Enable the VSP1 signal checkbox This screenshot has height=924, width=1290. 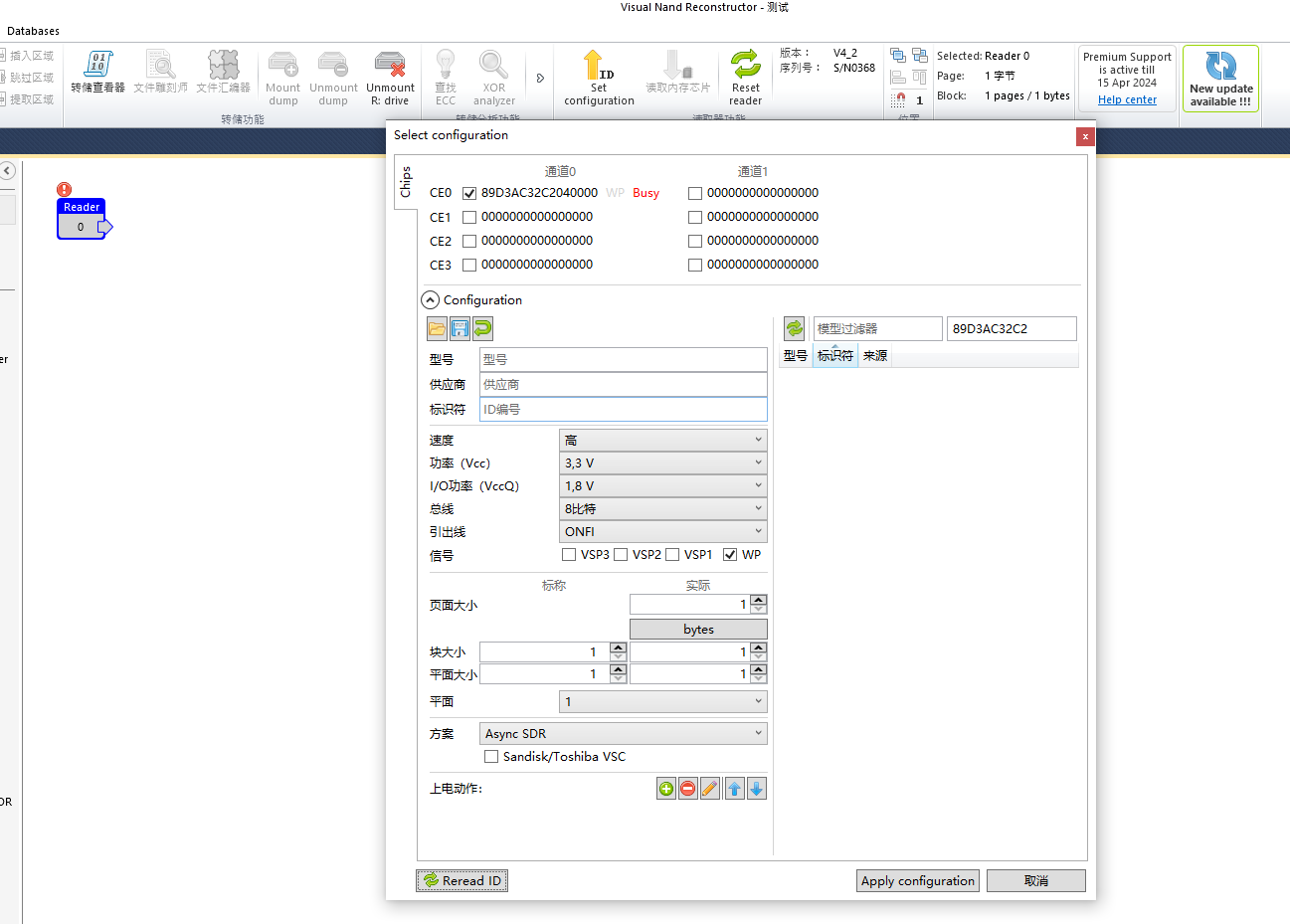point(672,555)
